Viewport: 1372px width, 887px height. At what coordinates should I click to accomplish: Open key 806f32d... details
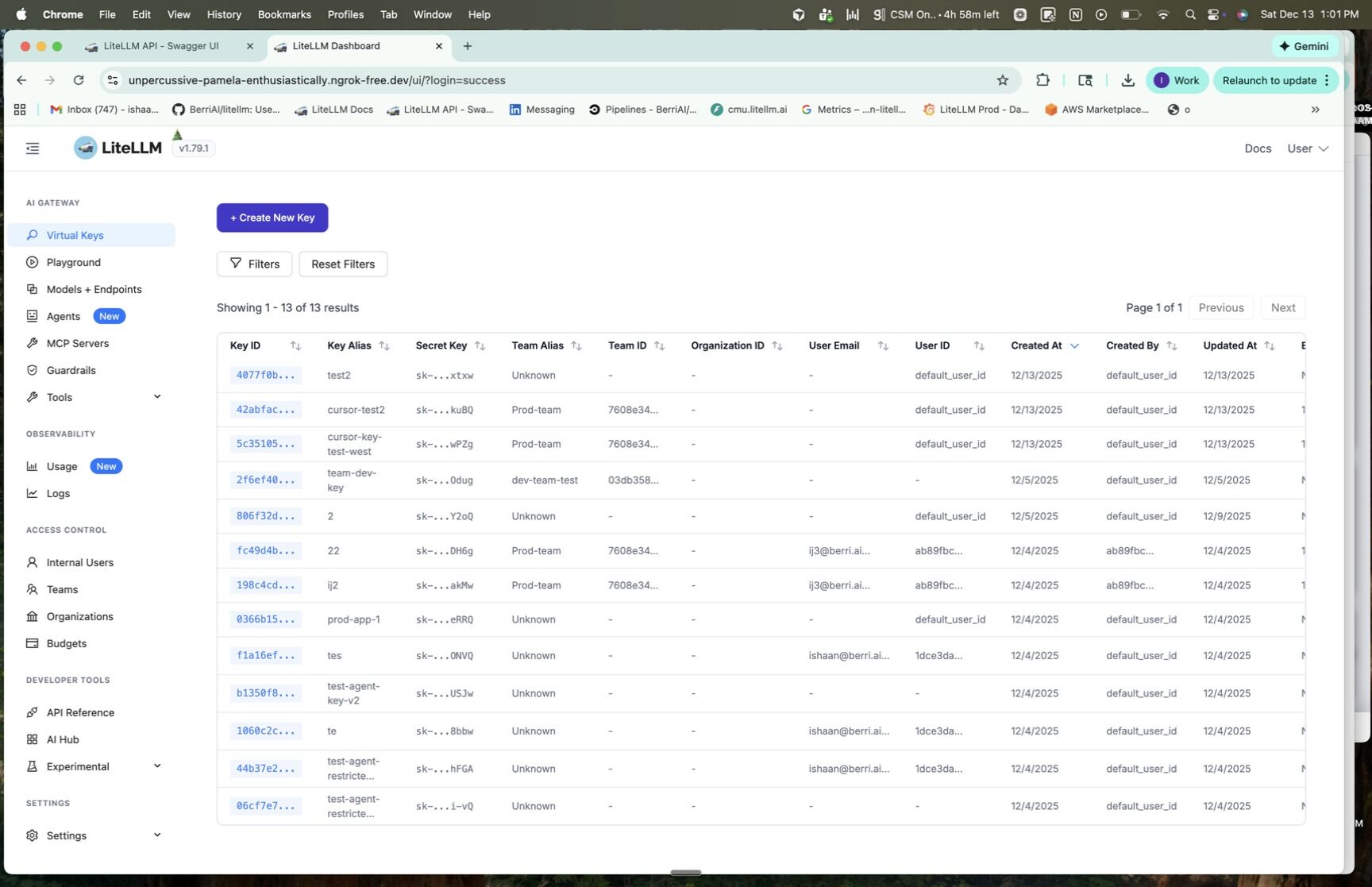pos(265,516)
